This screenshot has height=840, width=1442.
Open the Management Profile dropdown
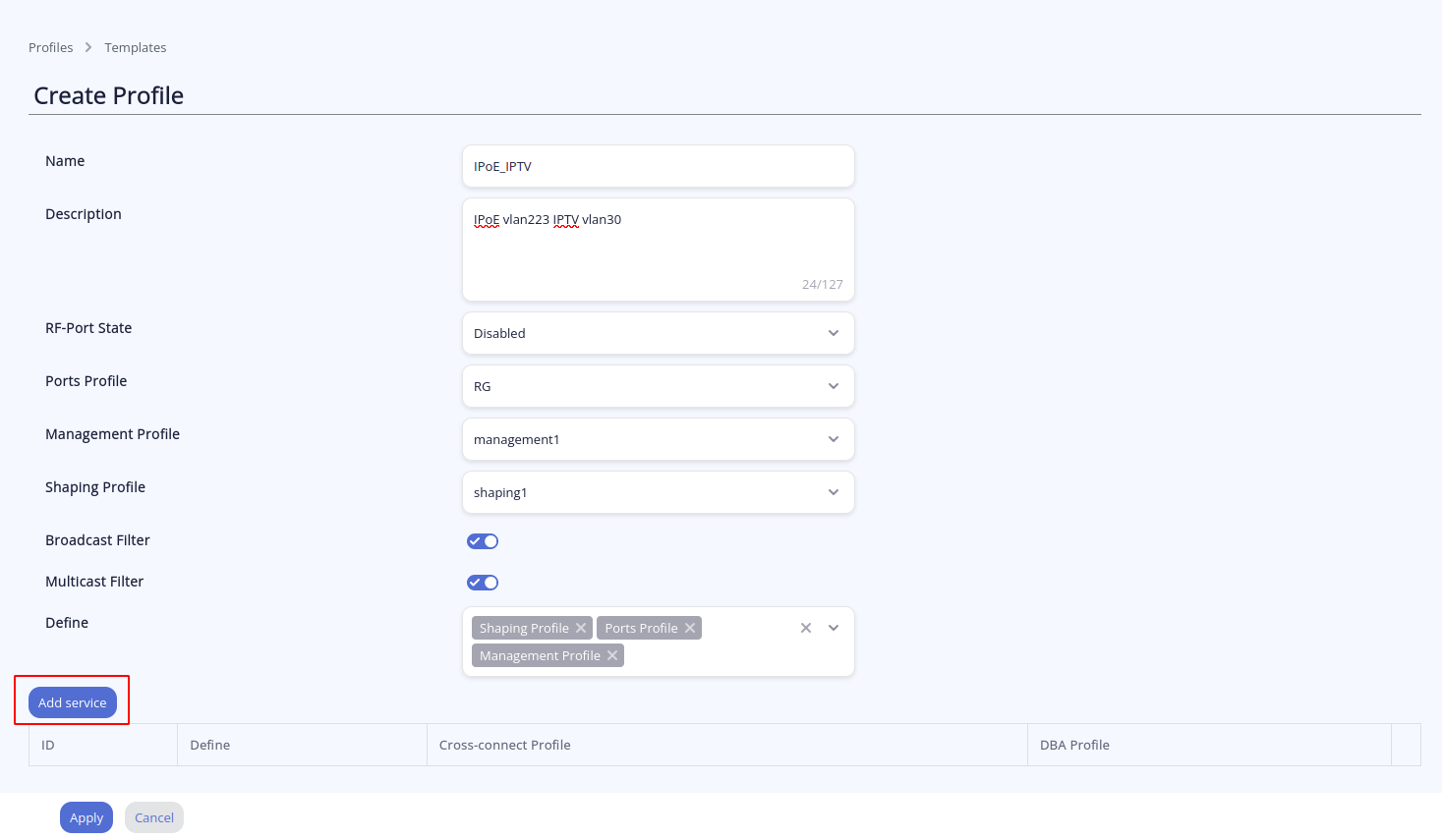tap(658, 439)
